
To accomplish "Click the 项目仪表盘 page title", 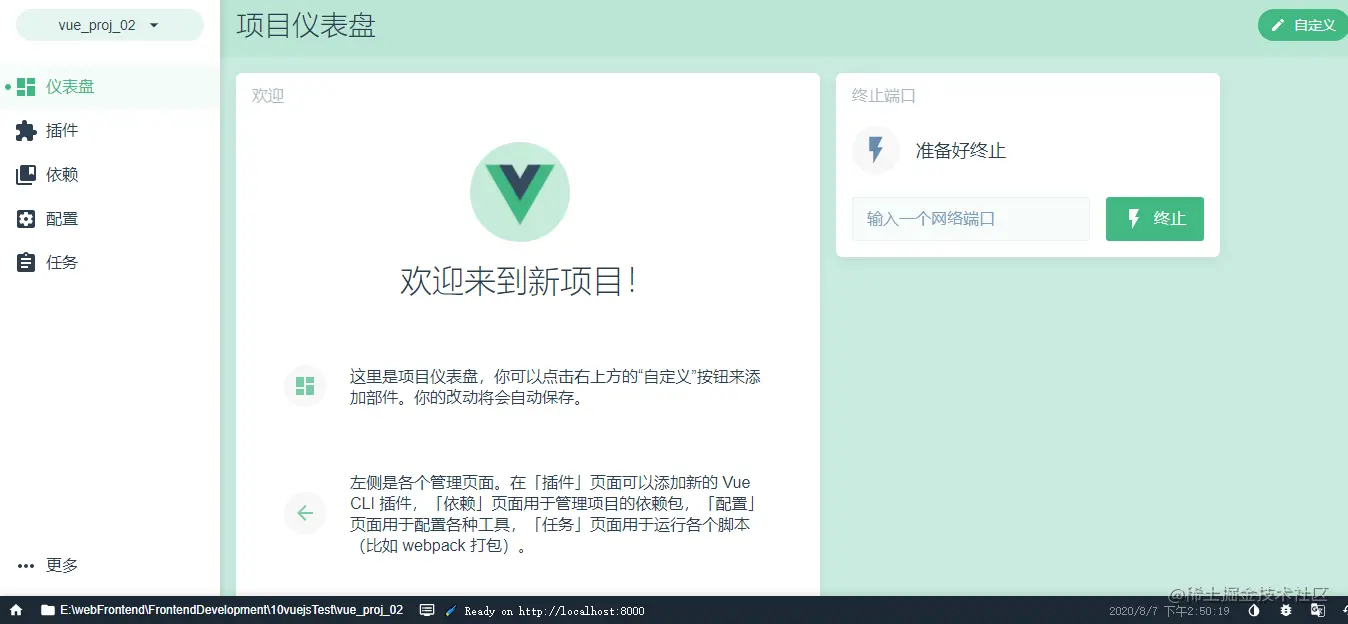I will tap(306, 25).
